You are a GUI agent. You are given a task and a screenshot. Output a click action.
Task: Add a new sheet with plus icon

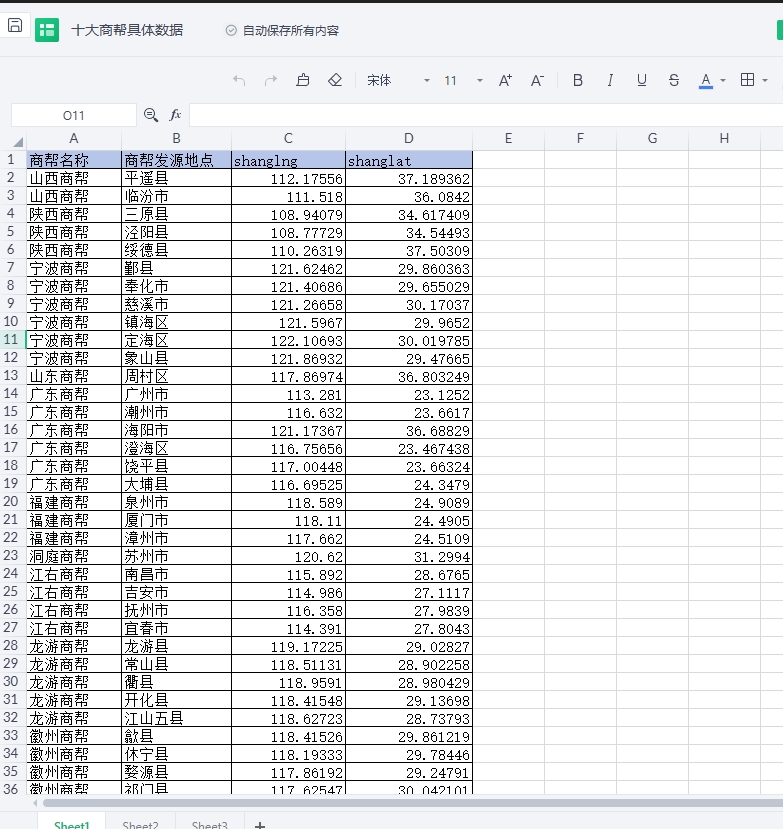coord(260,825)
